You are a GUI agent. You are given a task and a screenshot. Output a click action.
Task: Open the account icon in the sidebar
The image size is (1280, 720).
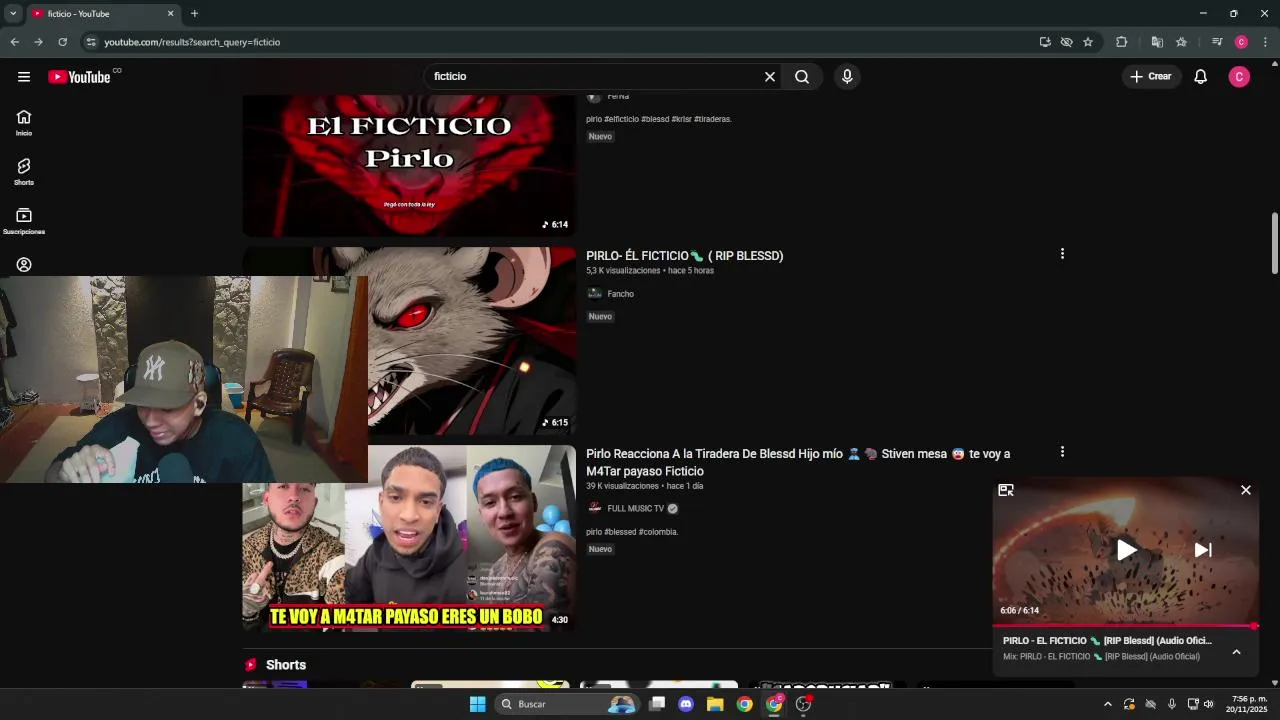coord(24,265)
